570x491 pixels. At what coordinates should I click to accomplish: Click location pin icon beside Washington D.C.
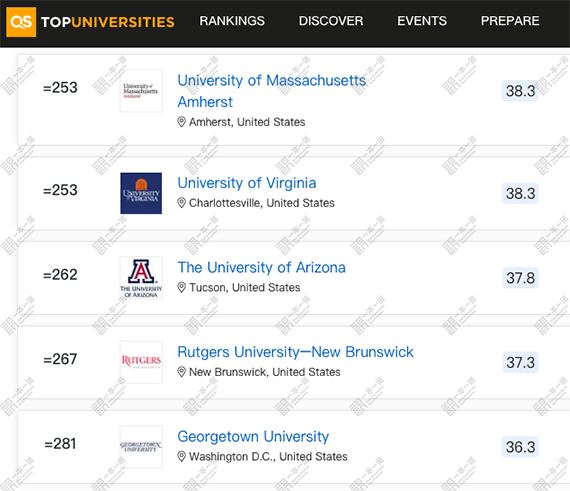point(181,456)
